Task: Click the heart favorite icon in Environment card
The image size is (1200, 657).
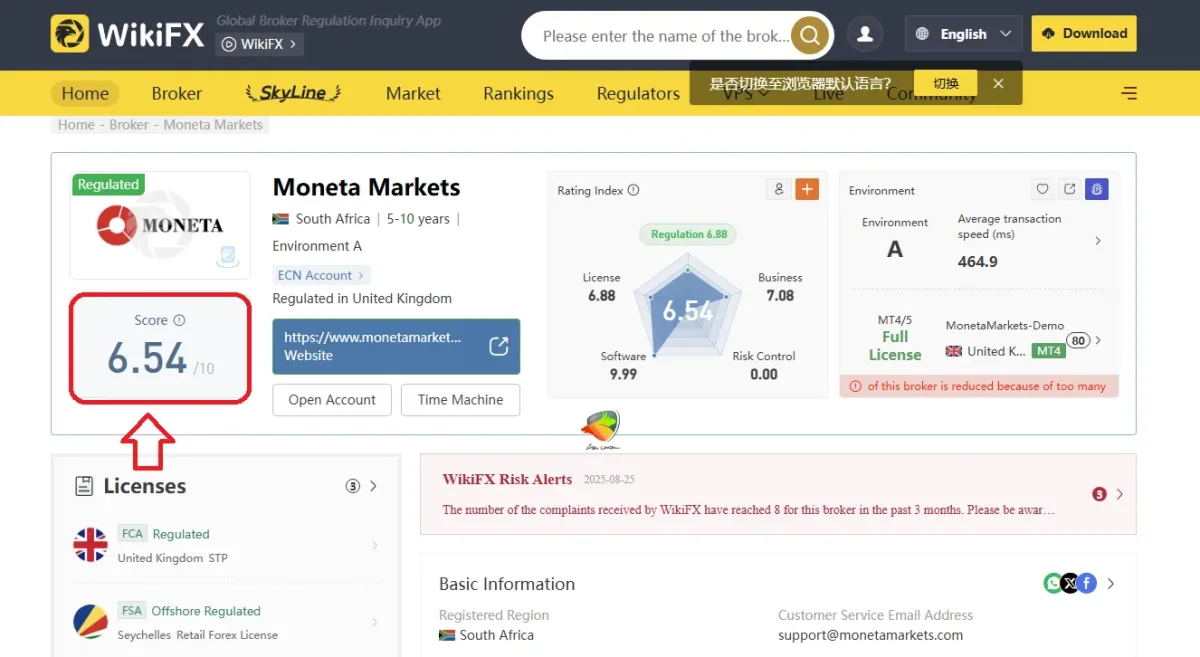Action: pyautogui.click(x=1042, y=189)
